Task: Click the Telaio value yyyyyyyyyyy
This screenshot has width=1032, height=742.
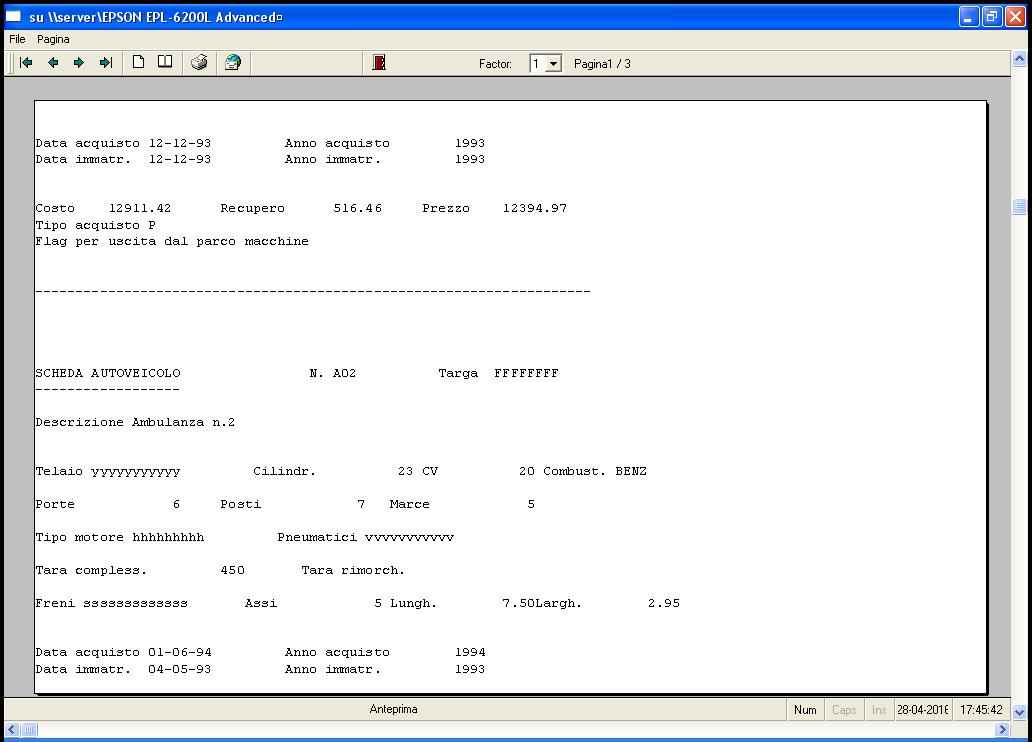Action: pyautogui.click(x=136, y=472)
